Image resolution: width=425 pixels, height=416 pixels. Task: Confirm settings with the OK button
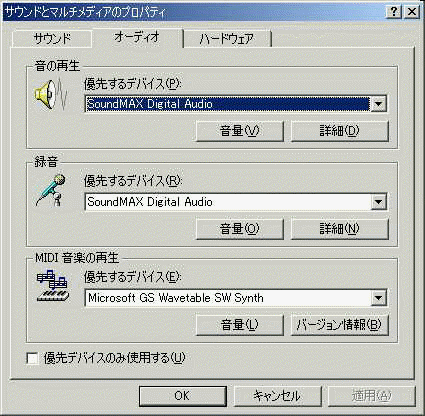(x=183, y=396)
